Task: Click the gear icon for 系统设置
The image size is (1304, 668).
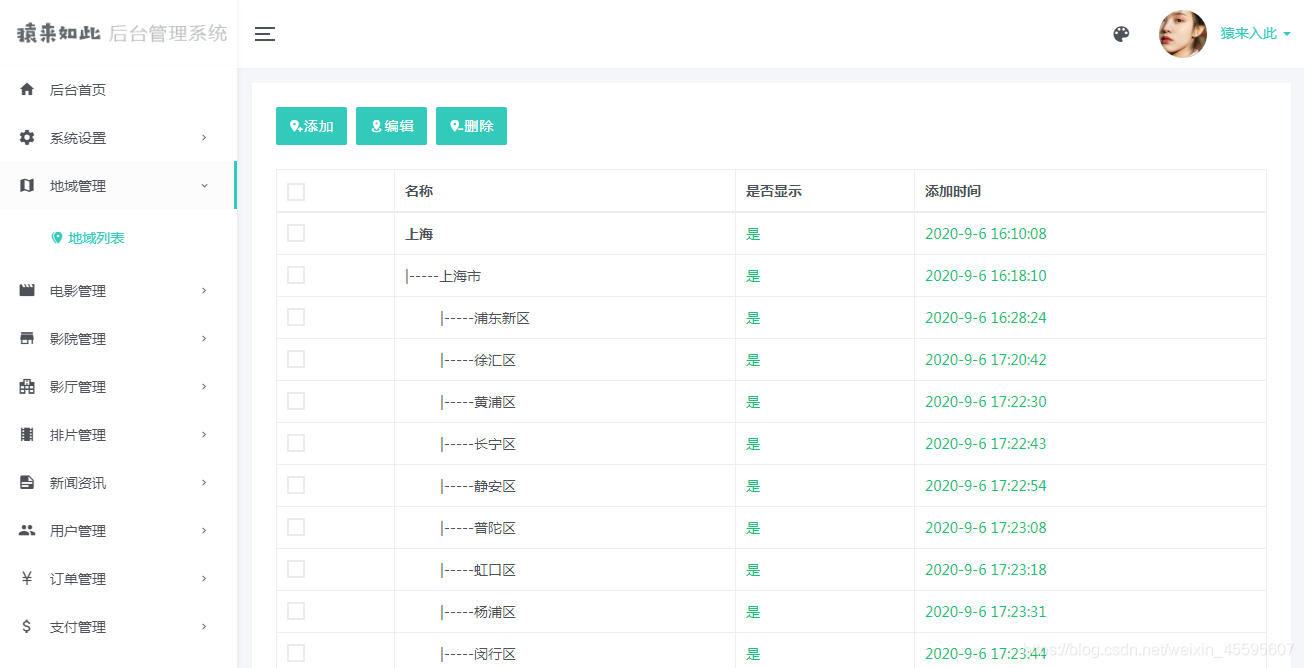Action: click(27, 137)
